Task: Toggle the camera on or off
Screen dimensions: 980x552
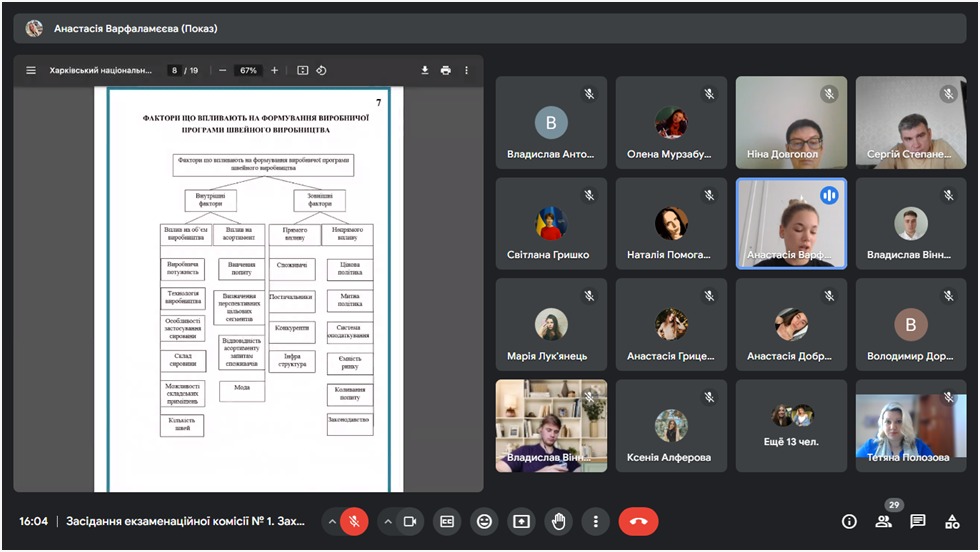Action: click(x=409, y=521)
